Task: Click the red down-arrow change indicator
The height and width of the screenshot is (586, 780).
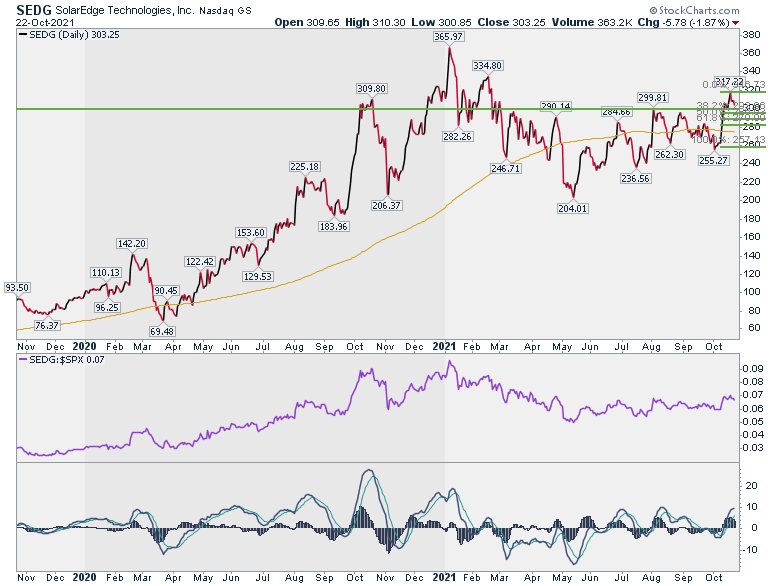Action: pyautogui.click(x=736, y=23)
